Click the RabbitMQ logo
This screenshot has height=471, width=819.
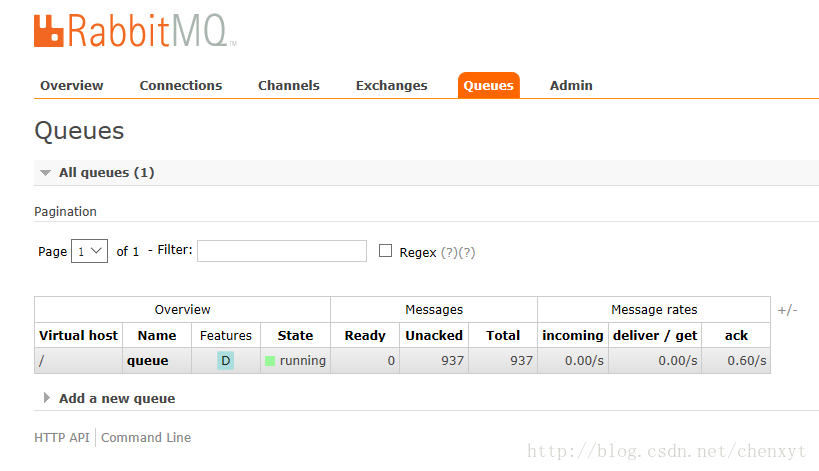pyautogui.click(x=135, y=31)
